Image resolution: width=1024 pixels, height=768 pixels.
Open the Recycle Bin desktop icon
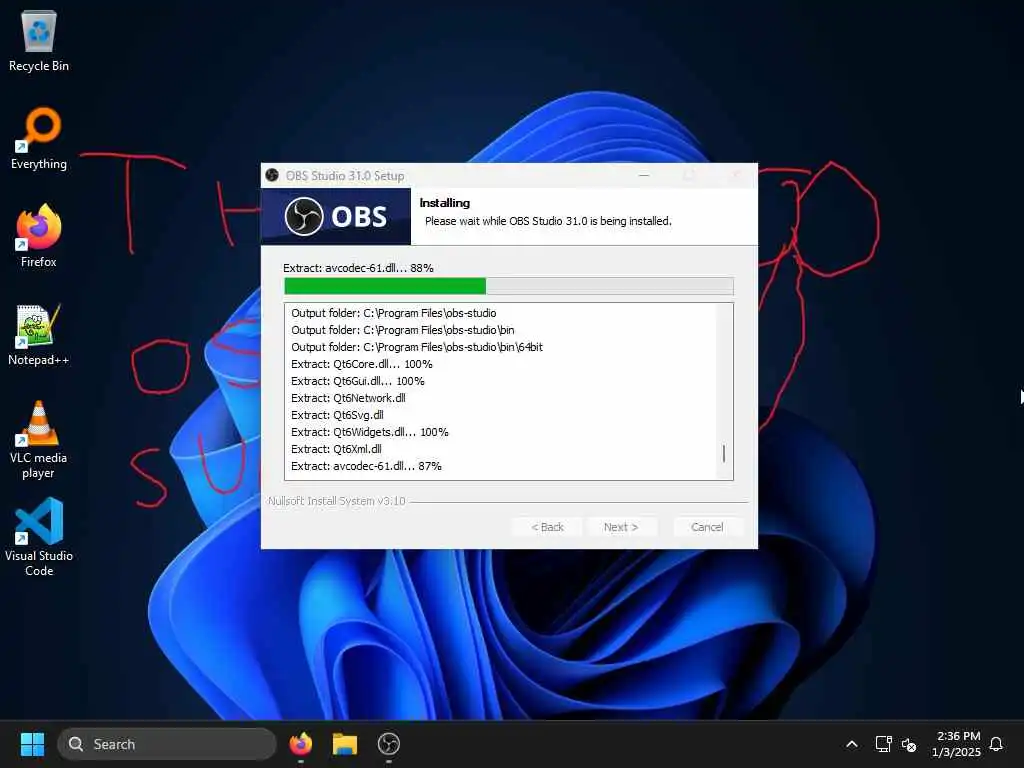click(39, 41)
